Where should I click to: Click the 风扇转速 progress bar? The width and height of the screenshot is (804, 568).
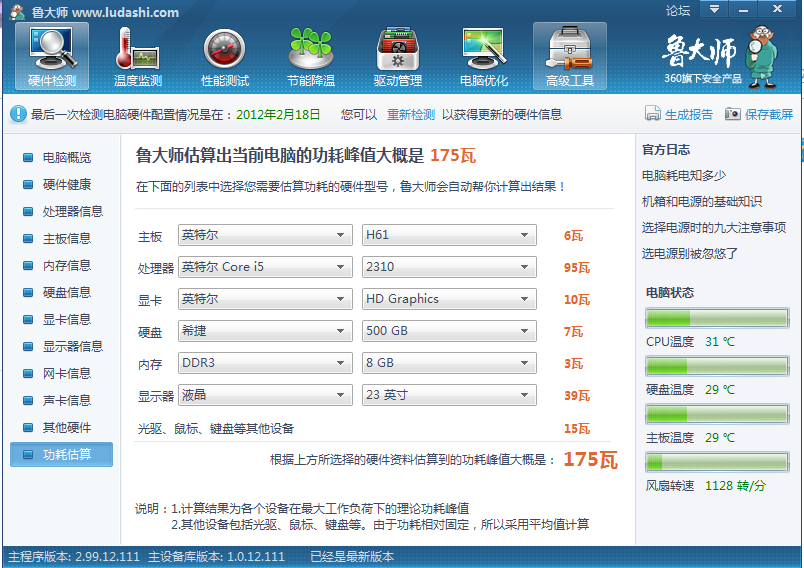717,462
